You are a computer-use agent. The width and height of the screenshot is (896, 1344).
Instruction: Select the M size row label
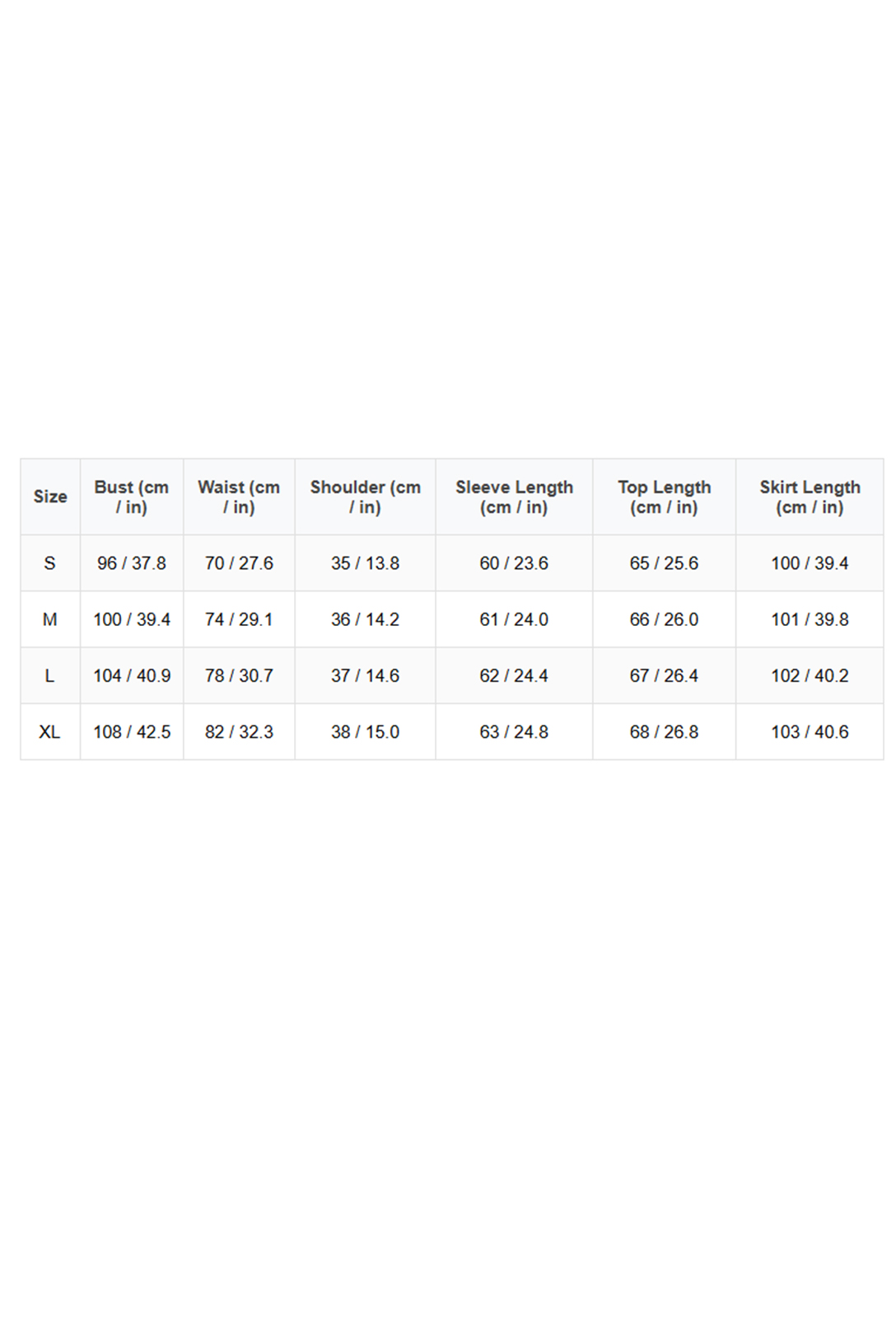[50, 619]
